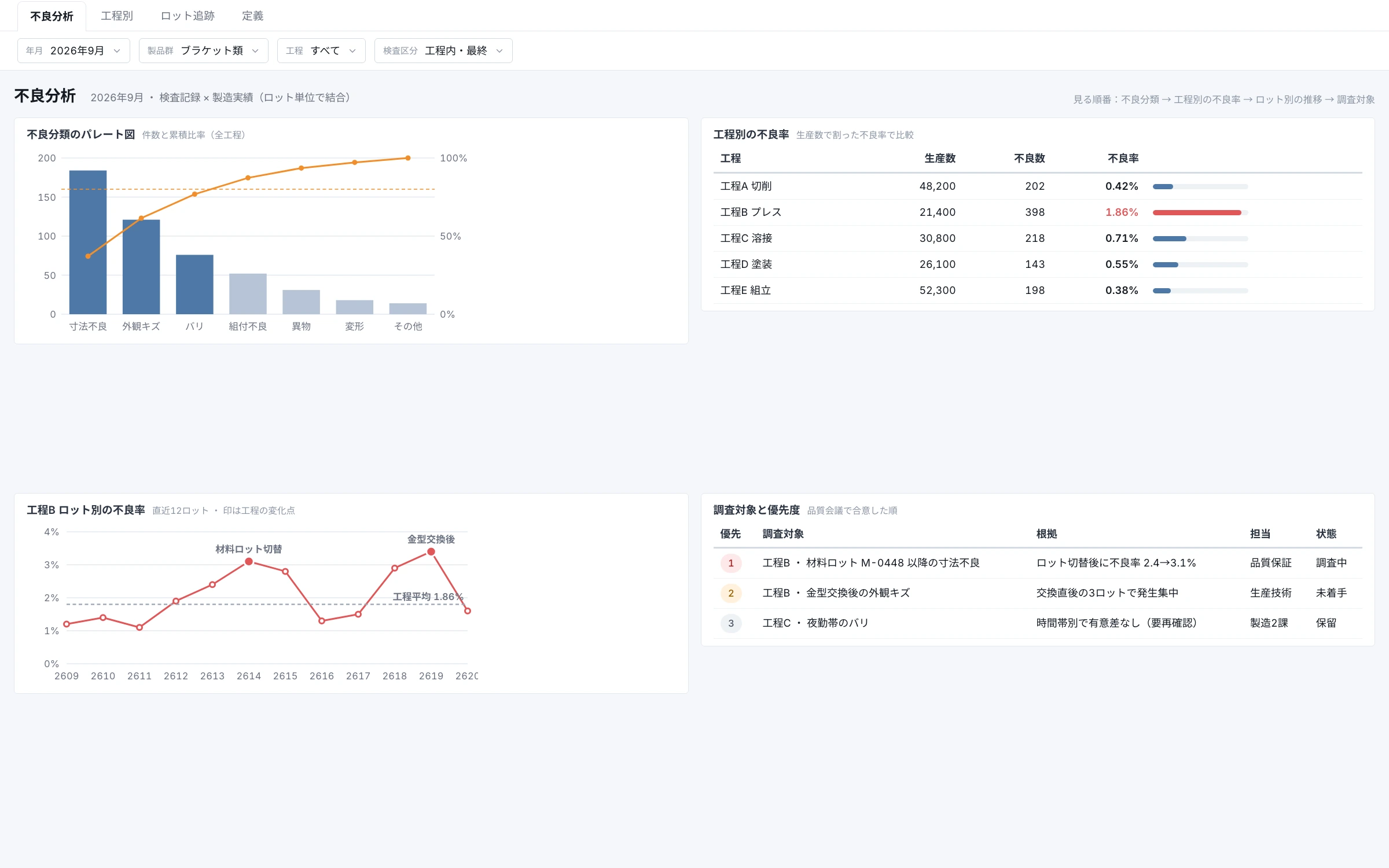Screen dimensions: 1389x868
Task: Click the 調査中 status cell
Action: click(x=1331, y=563)
